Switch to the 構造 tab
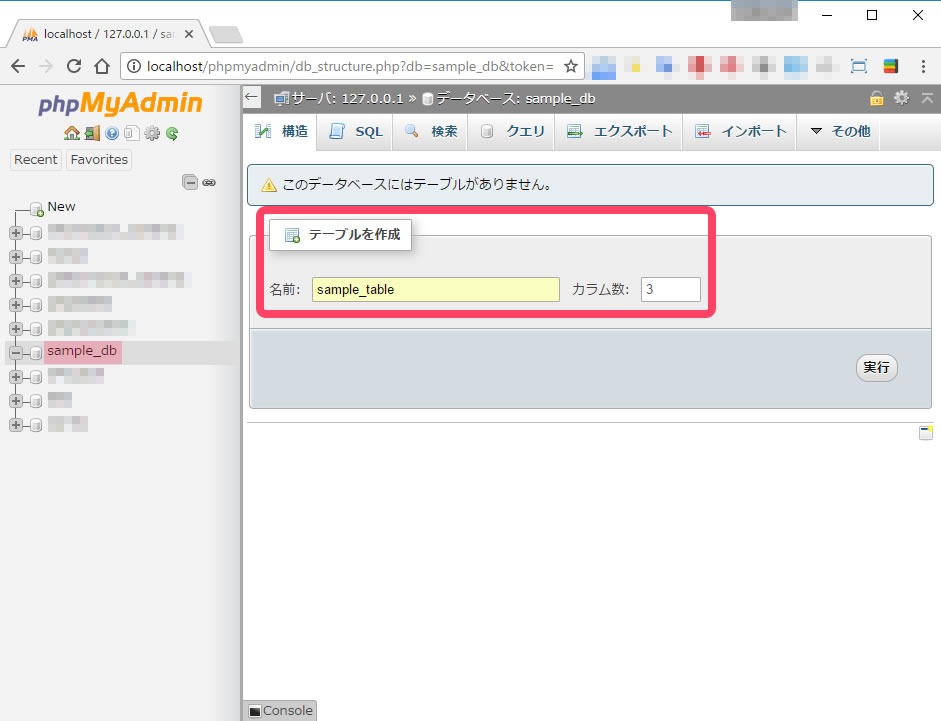Viewport: 941px width, 721px height. coord(281,131)
